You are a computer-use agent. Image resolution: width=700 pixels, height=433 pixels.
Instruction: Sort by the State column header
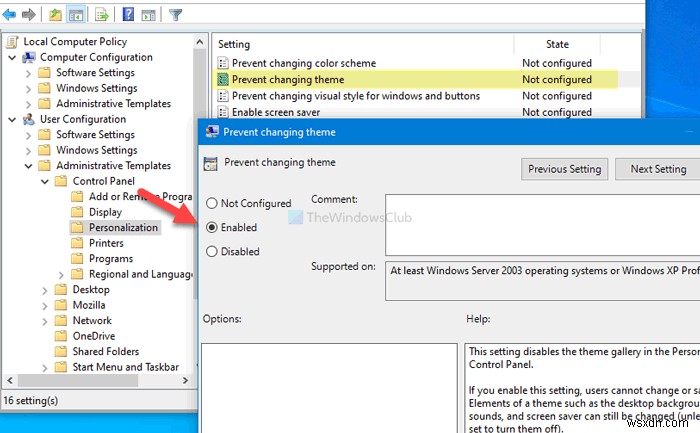557,44
